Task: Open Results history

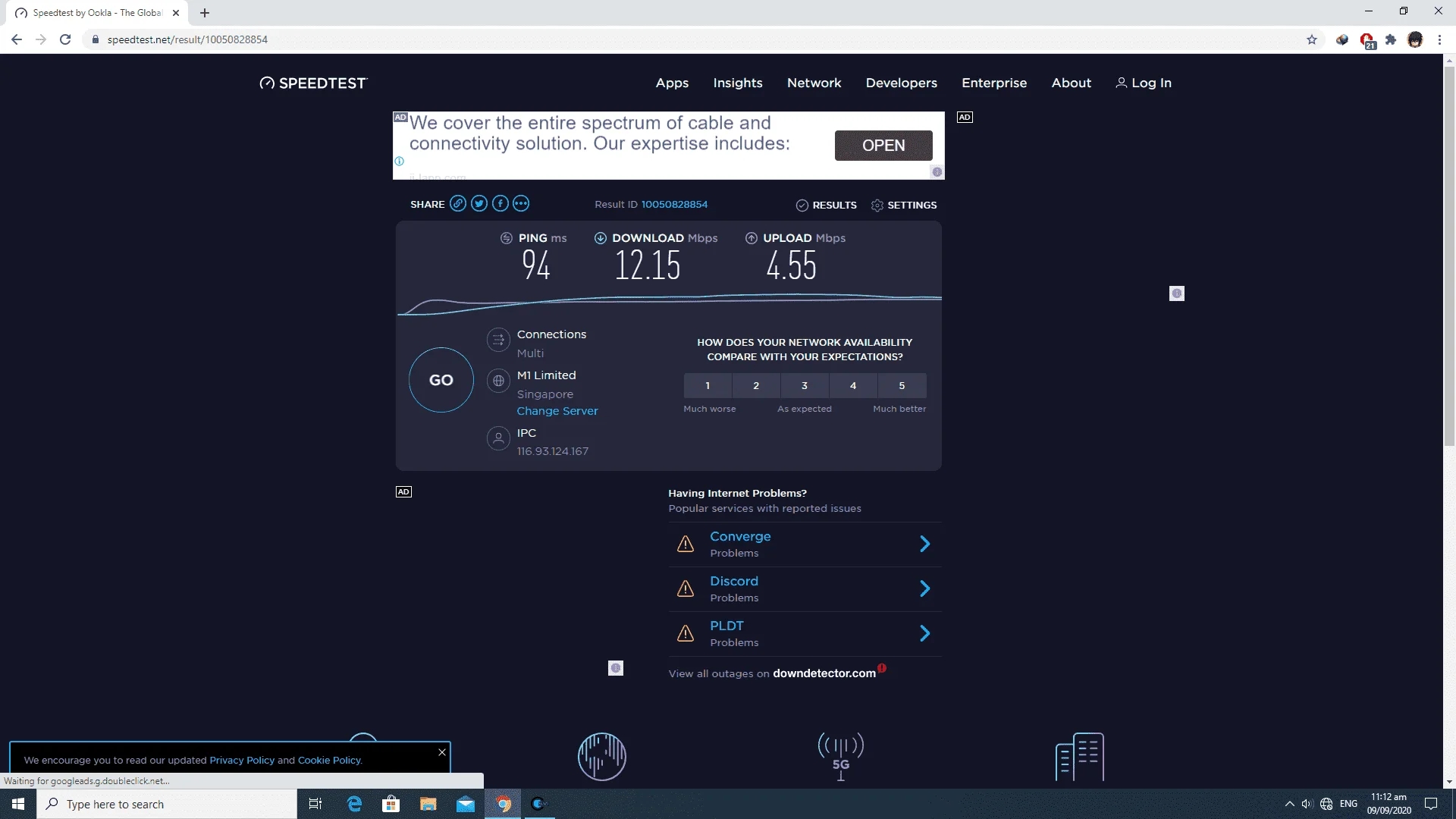Action: pyautogui.click(x=827, y=205)
